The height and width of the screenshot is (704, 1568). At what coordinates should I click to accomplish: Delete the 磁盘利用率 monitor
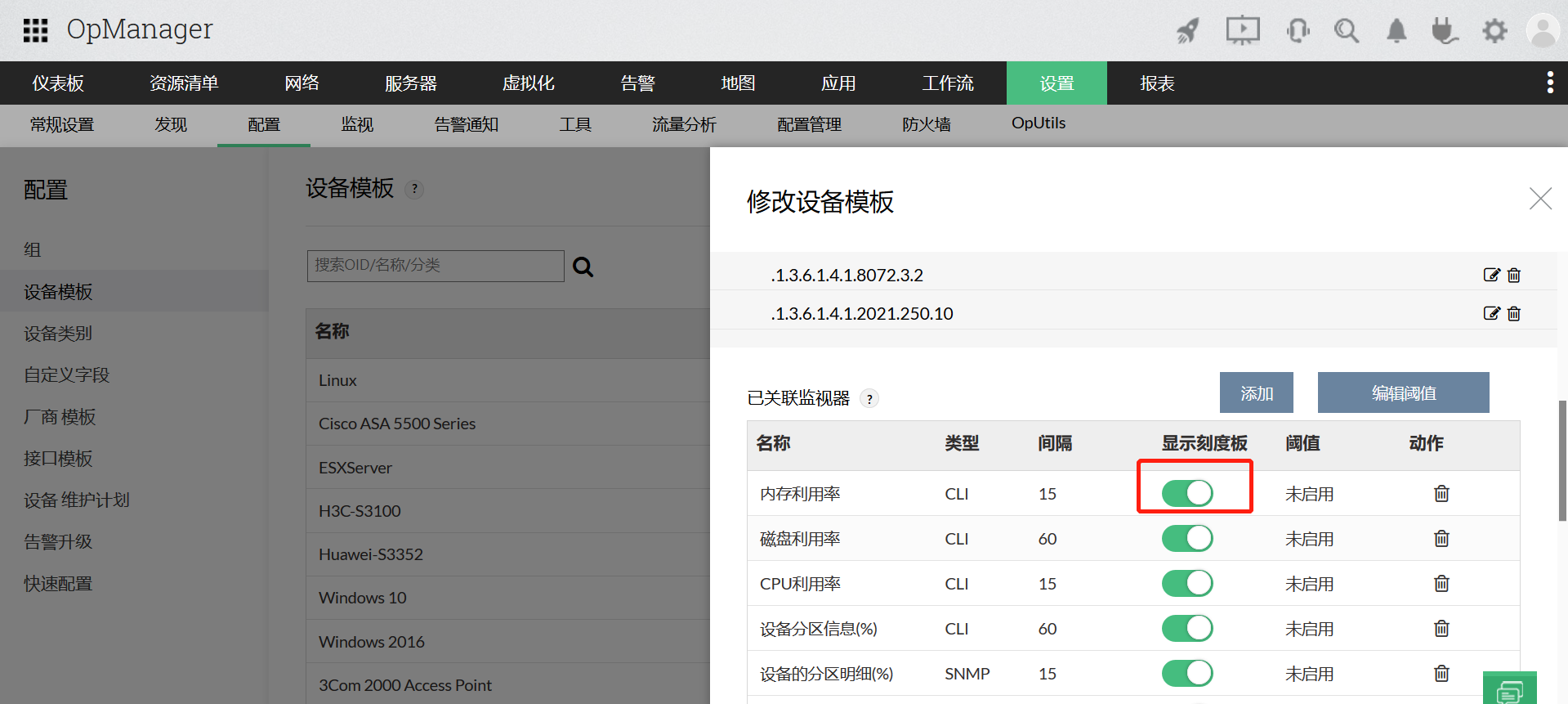[1441, 538]
